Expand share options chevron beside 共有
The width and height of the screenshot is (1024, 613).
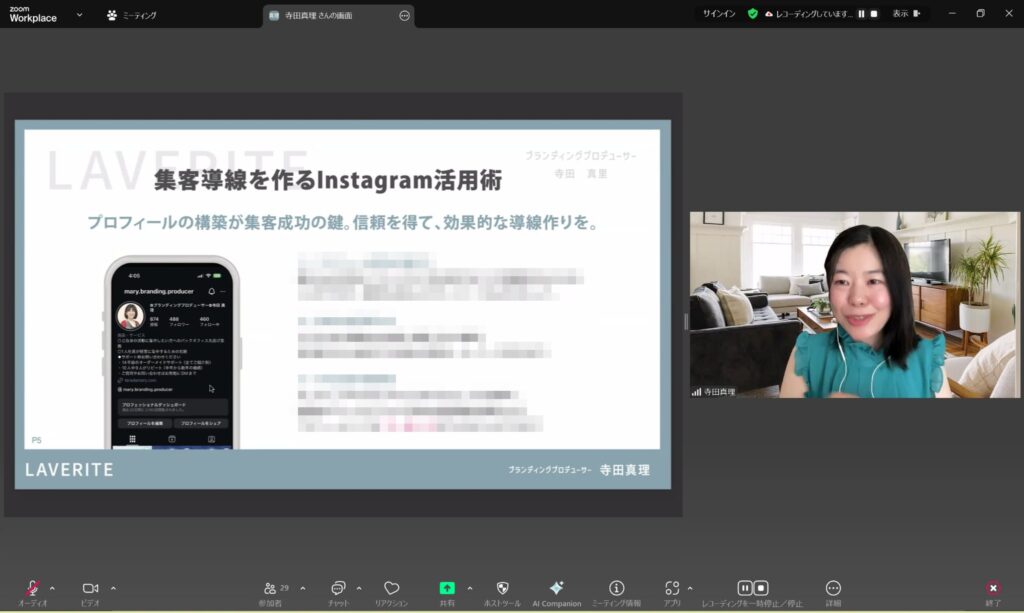click(470, 588)
